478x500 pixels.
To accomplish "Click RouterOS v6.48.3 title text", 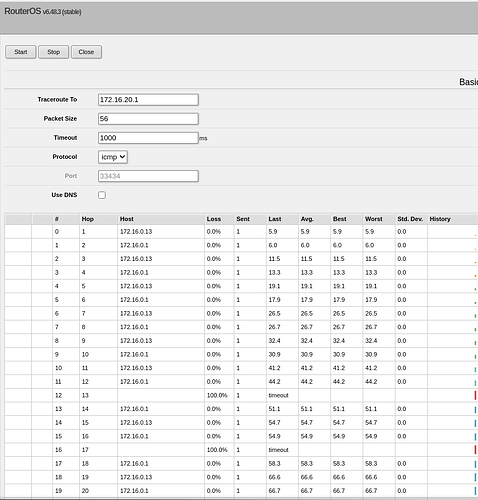I will point(43,12).
